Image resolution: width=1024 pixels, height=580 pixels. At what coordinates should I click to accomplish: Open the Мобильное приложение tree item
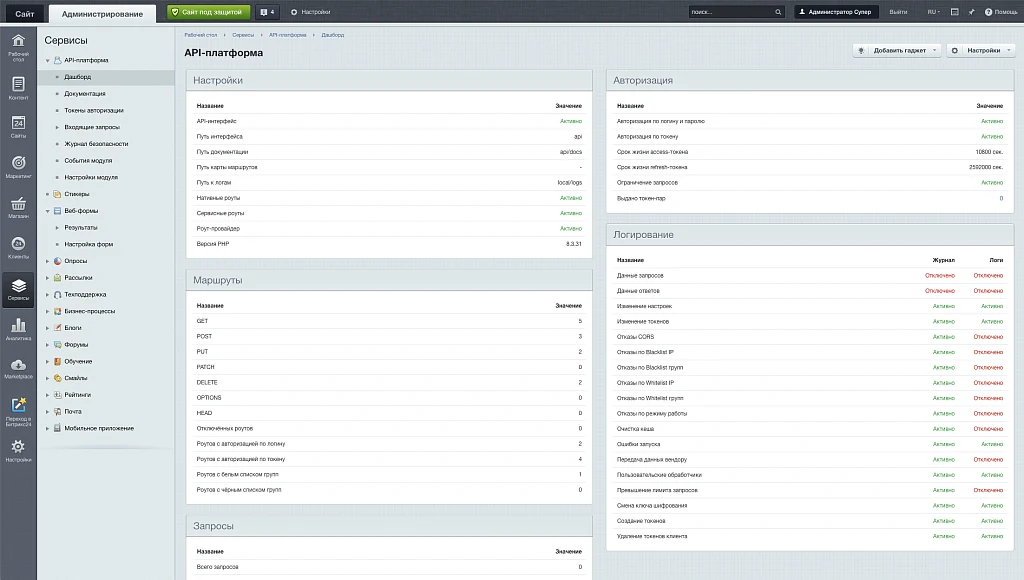[99, 428]
